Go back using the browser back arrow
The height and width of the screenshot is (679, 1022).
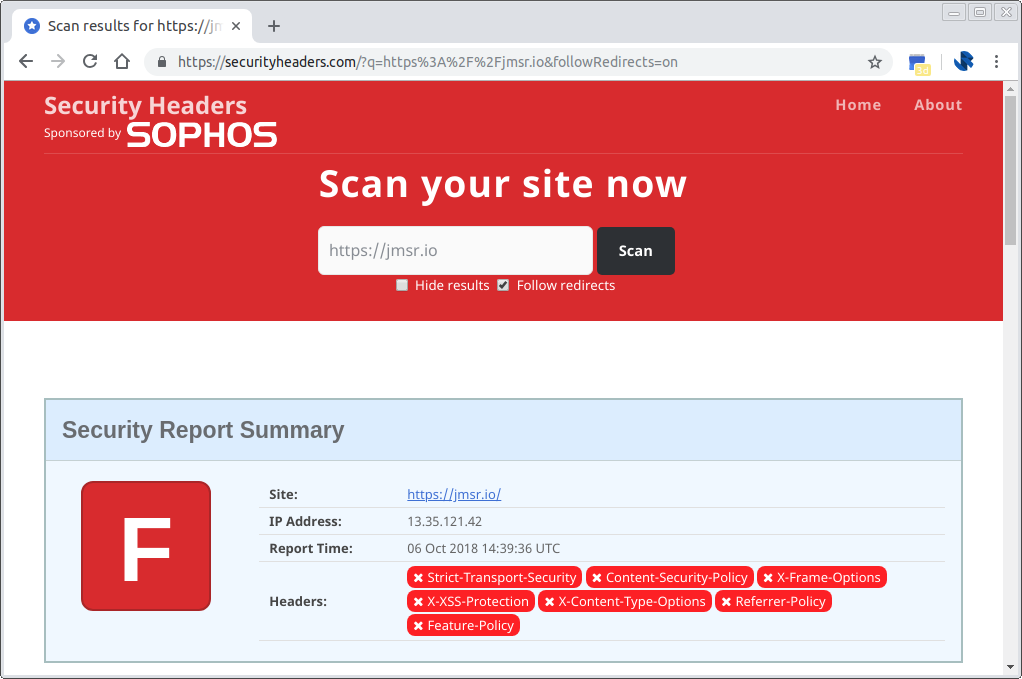click(x=26, y=61)
